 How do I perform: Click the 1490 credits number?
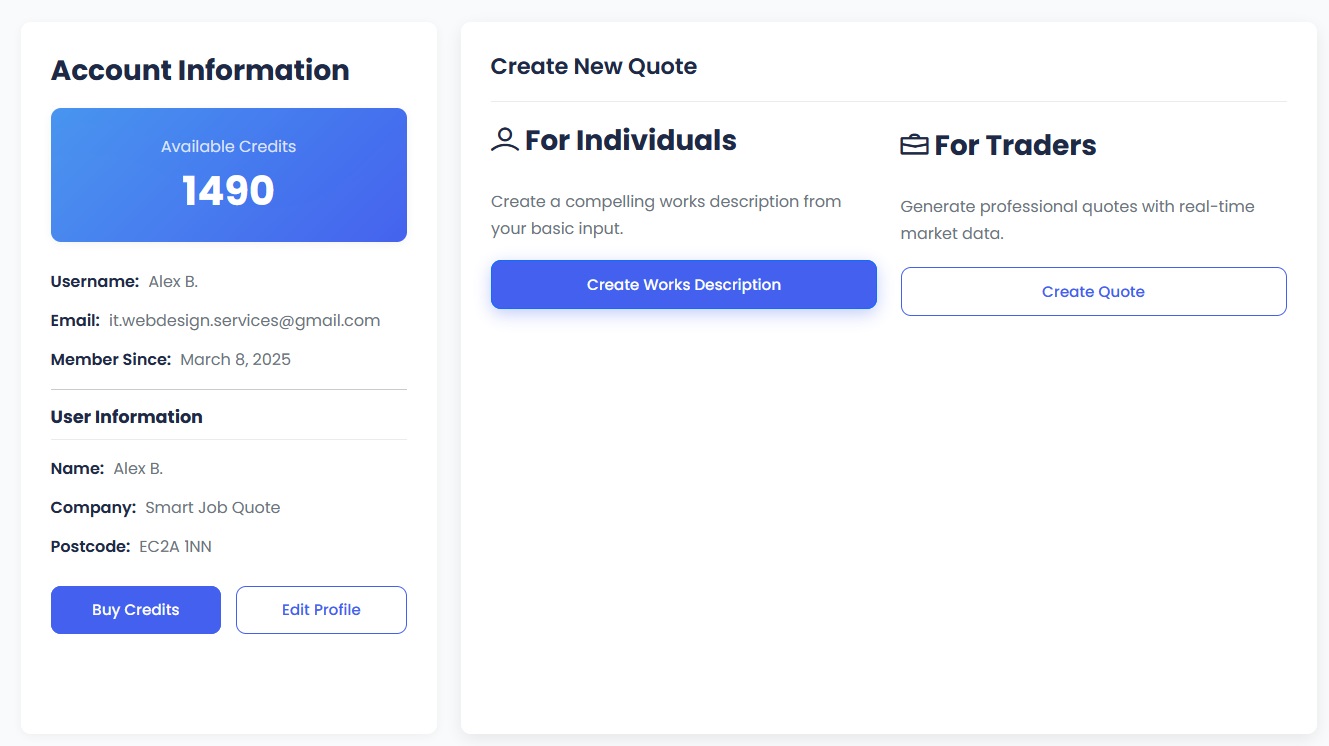point(229,191)
